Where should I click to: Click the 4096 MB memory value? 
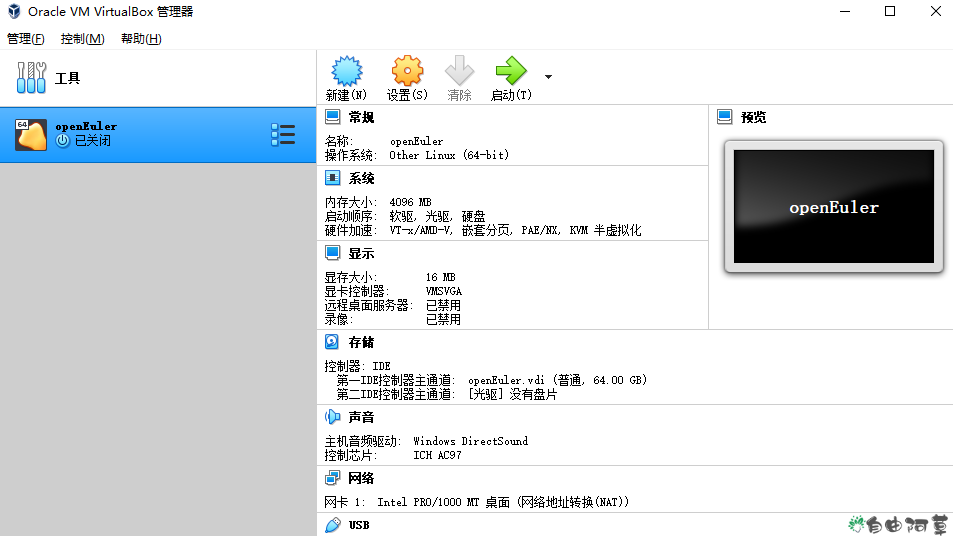coord(410,202)
